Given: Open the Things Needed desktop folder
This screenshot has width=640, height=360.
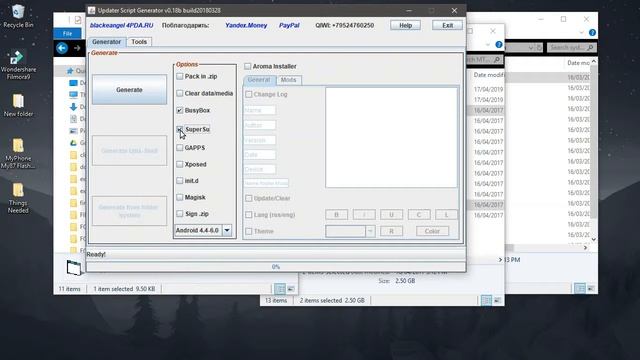Looking at the screenshot, I should pyautogui.click(x=18, y=198).
